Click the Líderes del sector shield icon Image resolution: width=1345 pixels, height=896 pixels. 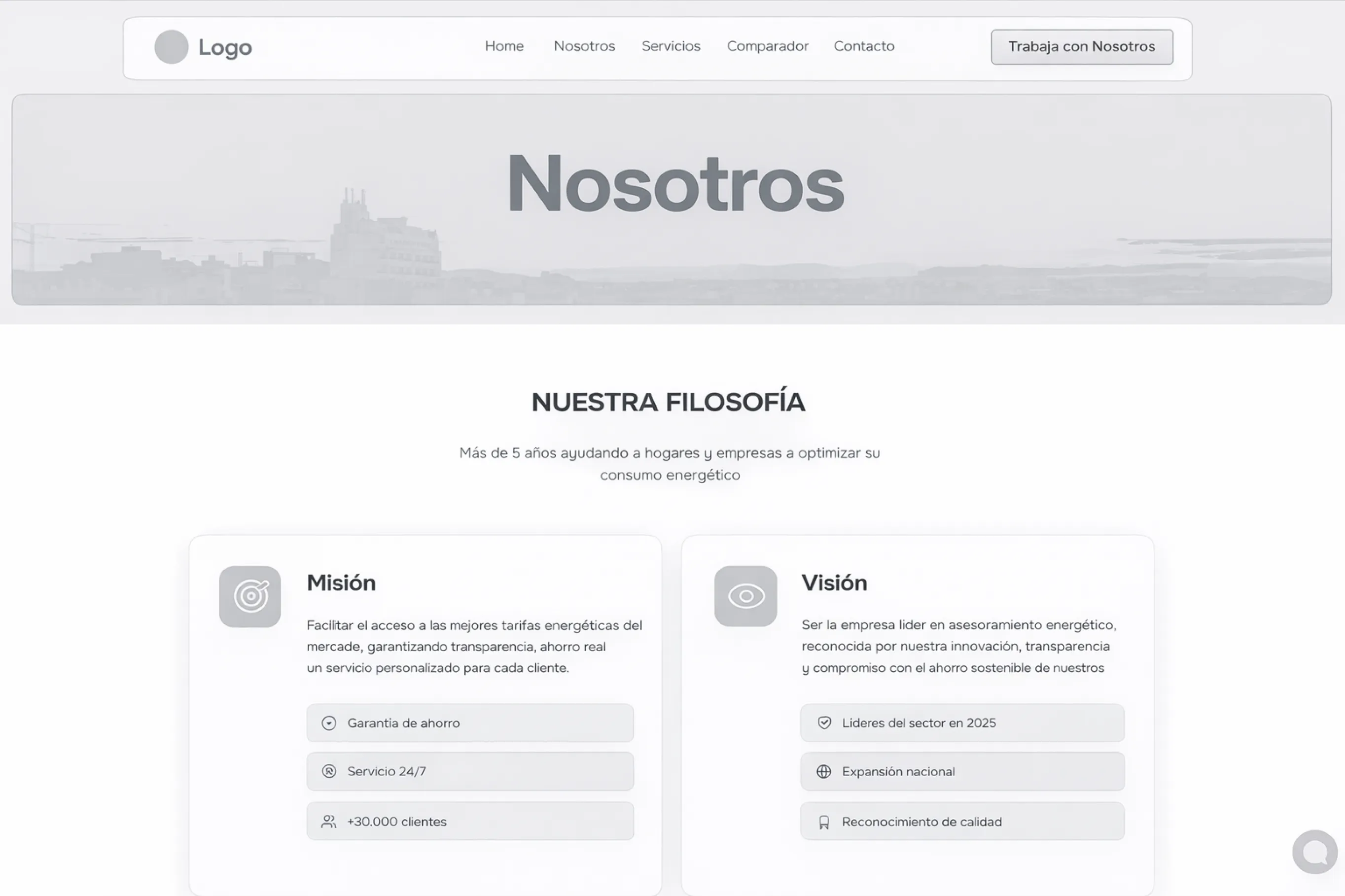point(824,723)
